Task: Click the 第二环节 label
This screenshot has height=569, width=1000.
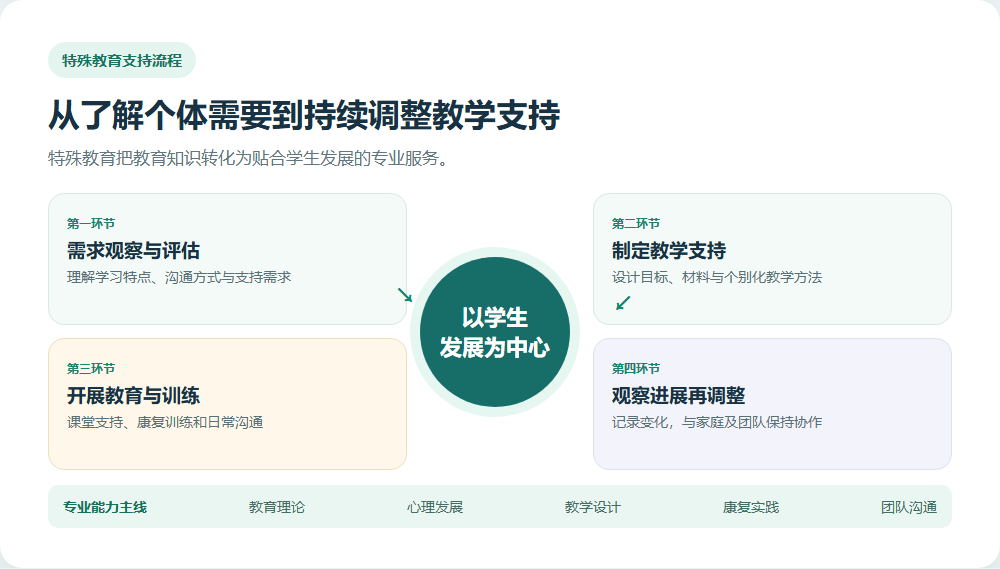Action: pyautogui.click(x=636, y=223)
